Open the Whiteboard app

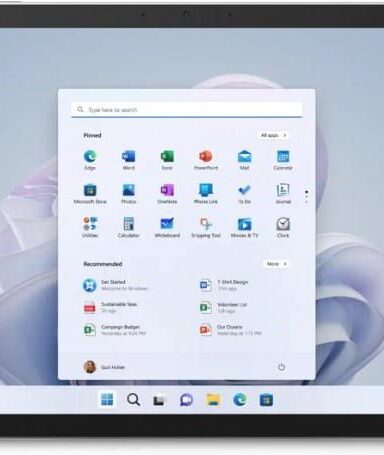[x=167, y=227]
